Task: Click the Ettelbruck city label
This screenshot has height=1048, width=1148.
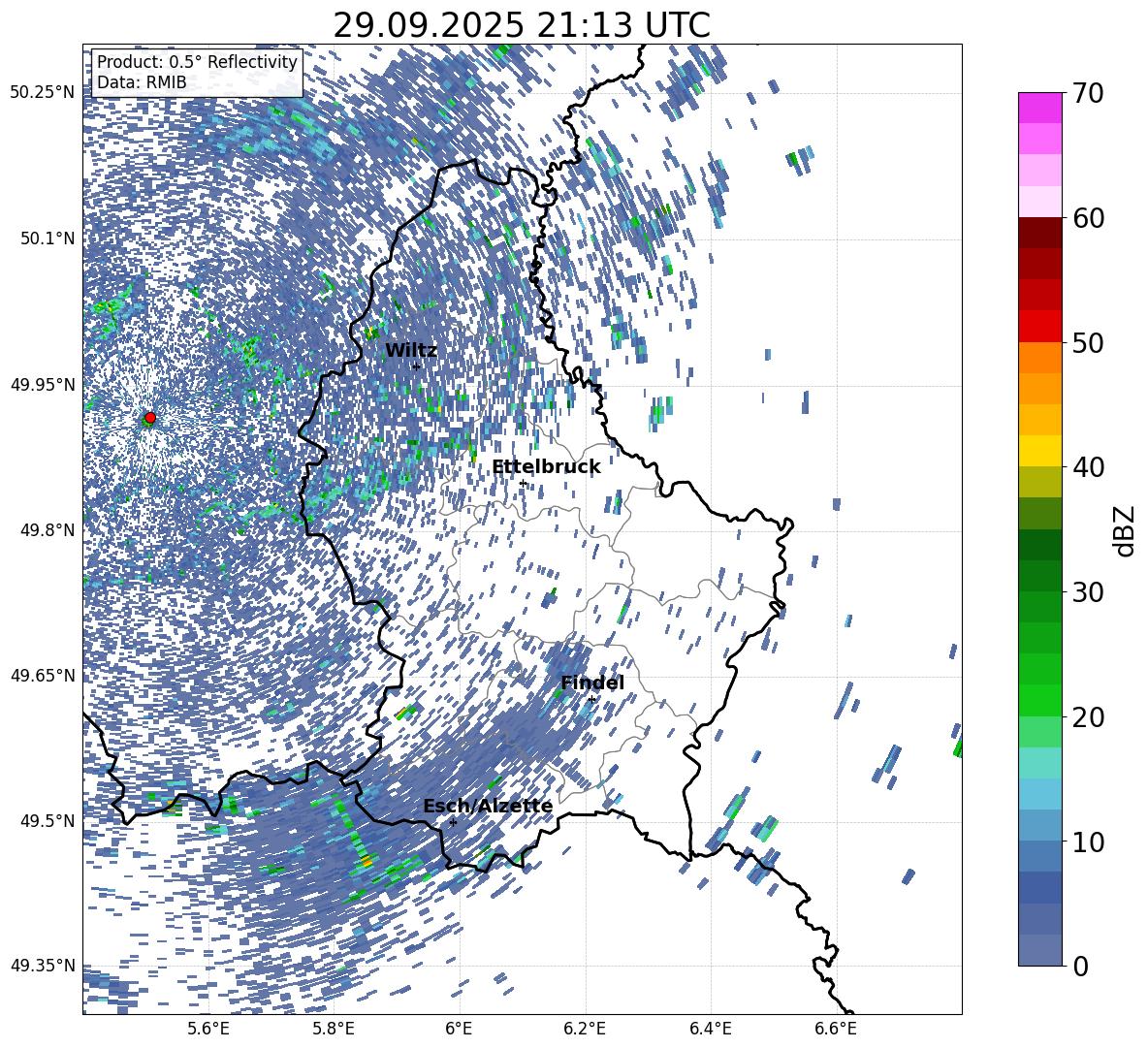Action: pyautogui.click(x=546, y=467)
